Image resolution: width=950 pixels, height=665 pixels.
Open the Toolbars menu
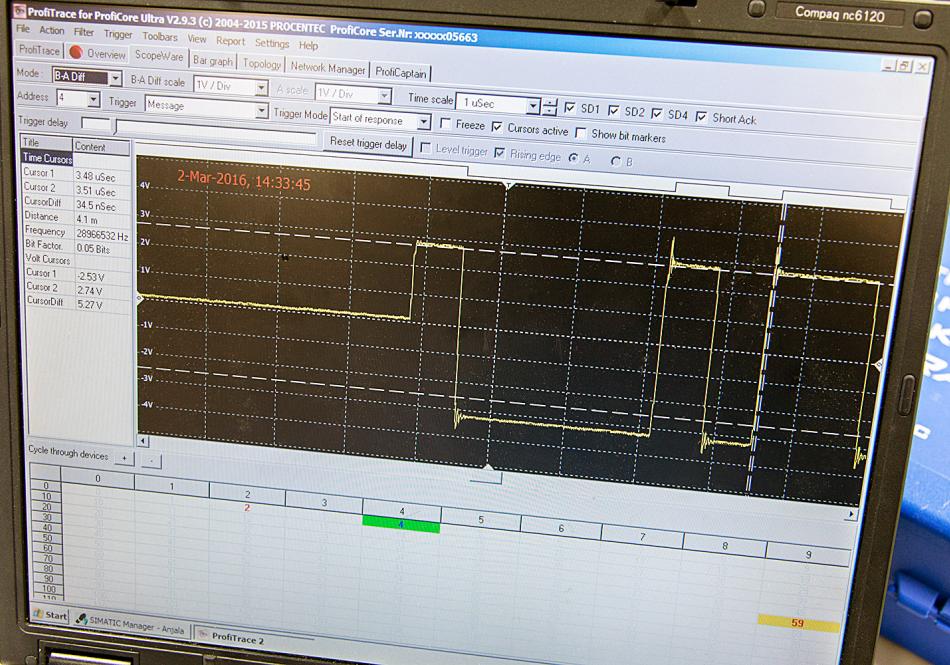point(160,37)
